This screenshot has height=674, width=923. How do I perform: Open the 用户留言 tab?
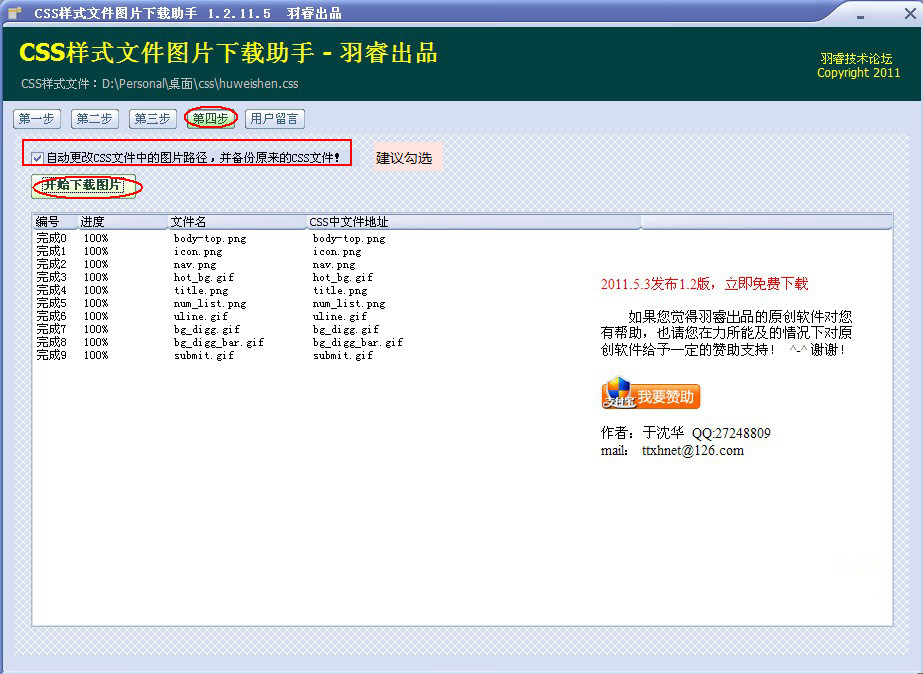273,118
